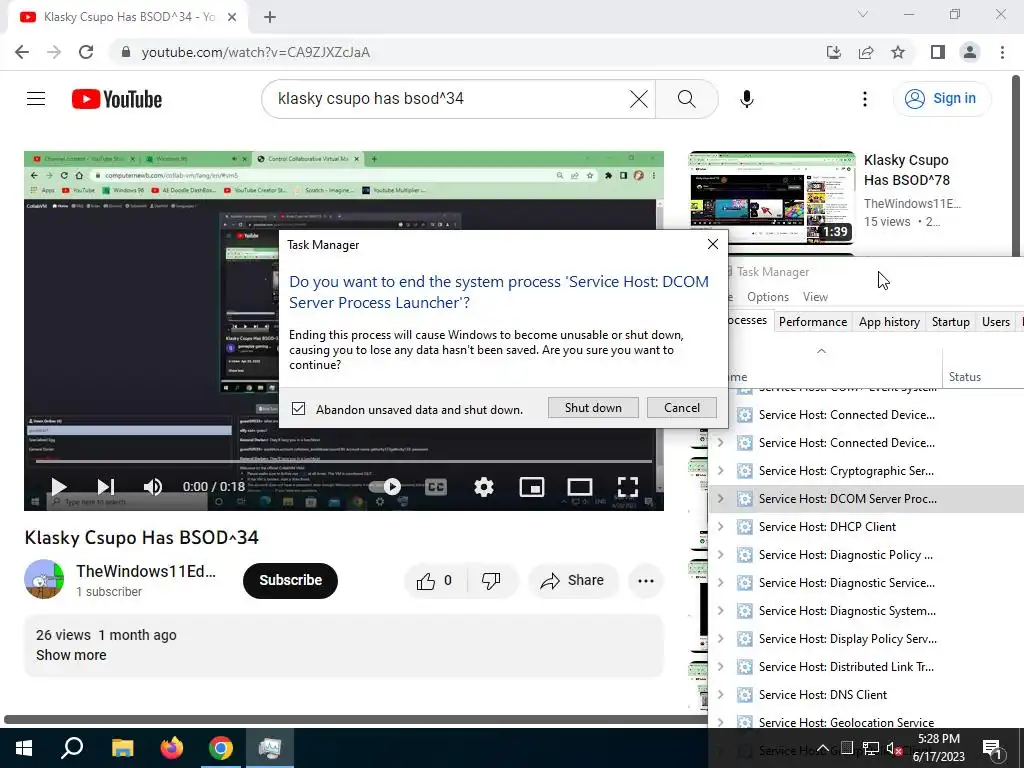1024x768 pixels.
Task: Expand Service Host: Diagnostic Service... row
Action: tap(720, 583)
